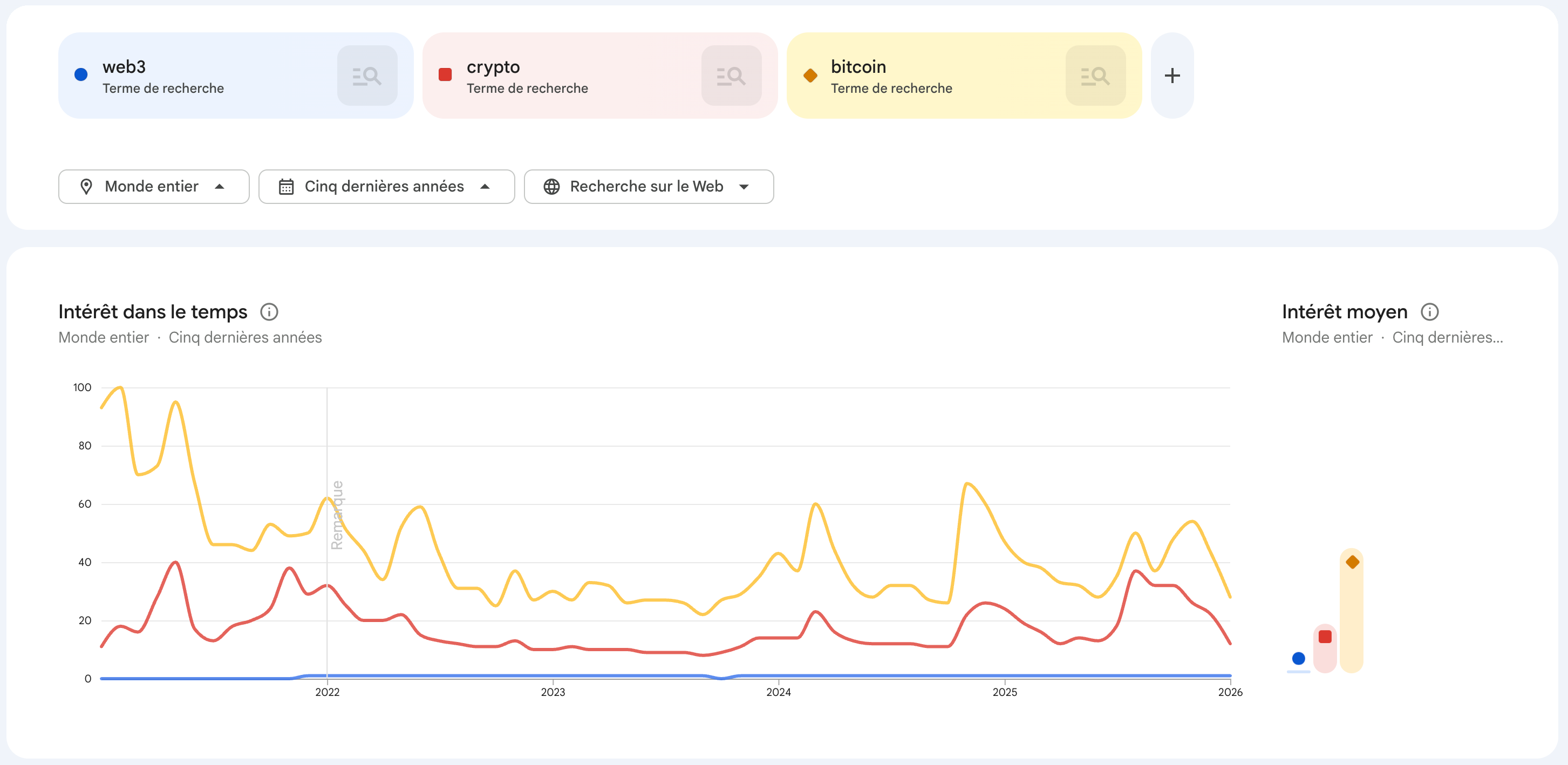Add a new comparison term
Screen dimensions: 1568x765
[1172, 76]
